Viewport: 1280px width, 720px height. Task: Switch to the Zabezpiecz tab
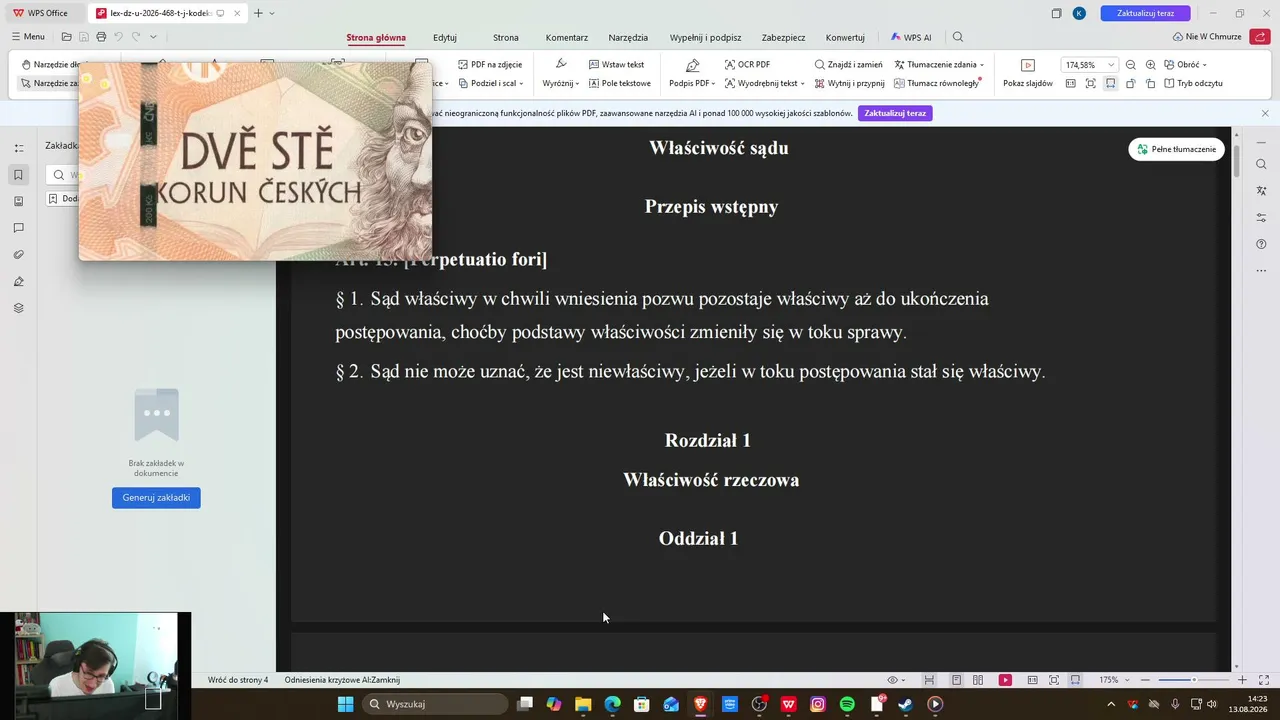[x=783, y=37]
